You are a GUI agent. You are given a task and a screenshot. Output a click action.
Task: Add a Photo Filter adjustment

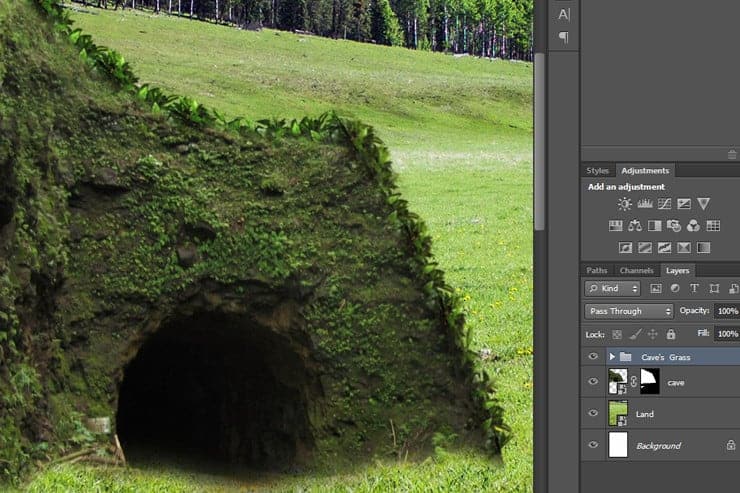coord(674,226)
